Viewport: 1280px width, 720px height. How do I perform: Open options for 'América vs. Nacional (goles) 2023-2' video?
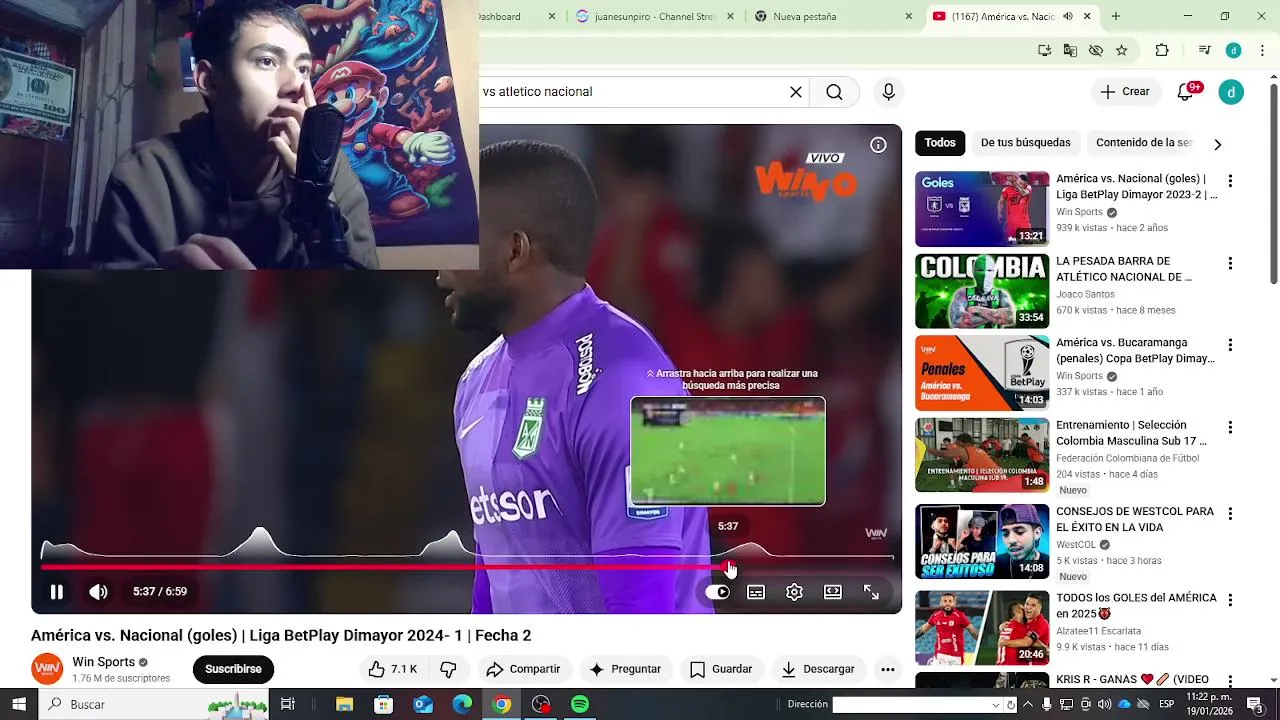coord(1230,181)
